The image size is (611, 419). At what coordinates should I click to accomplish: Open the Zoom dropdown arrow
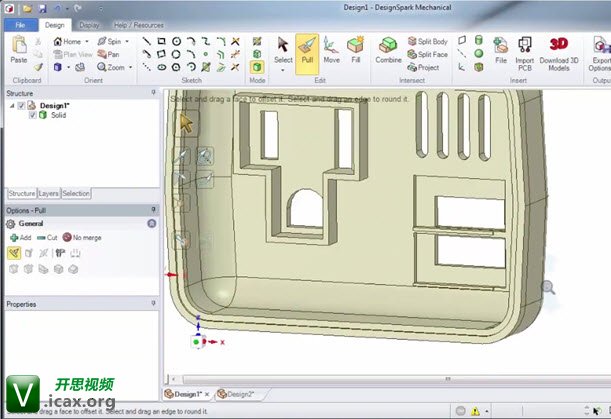131,67
